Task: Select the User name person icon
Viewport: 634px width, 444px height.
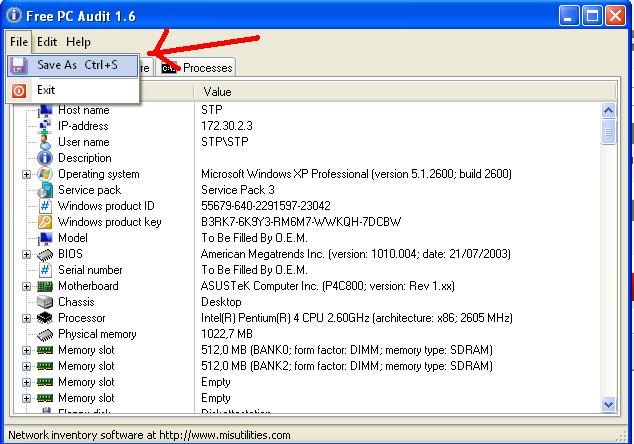Action: pos(45,142)
